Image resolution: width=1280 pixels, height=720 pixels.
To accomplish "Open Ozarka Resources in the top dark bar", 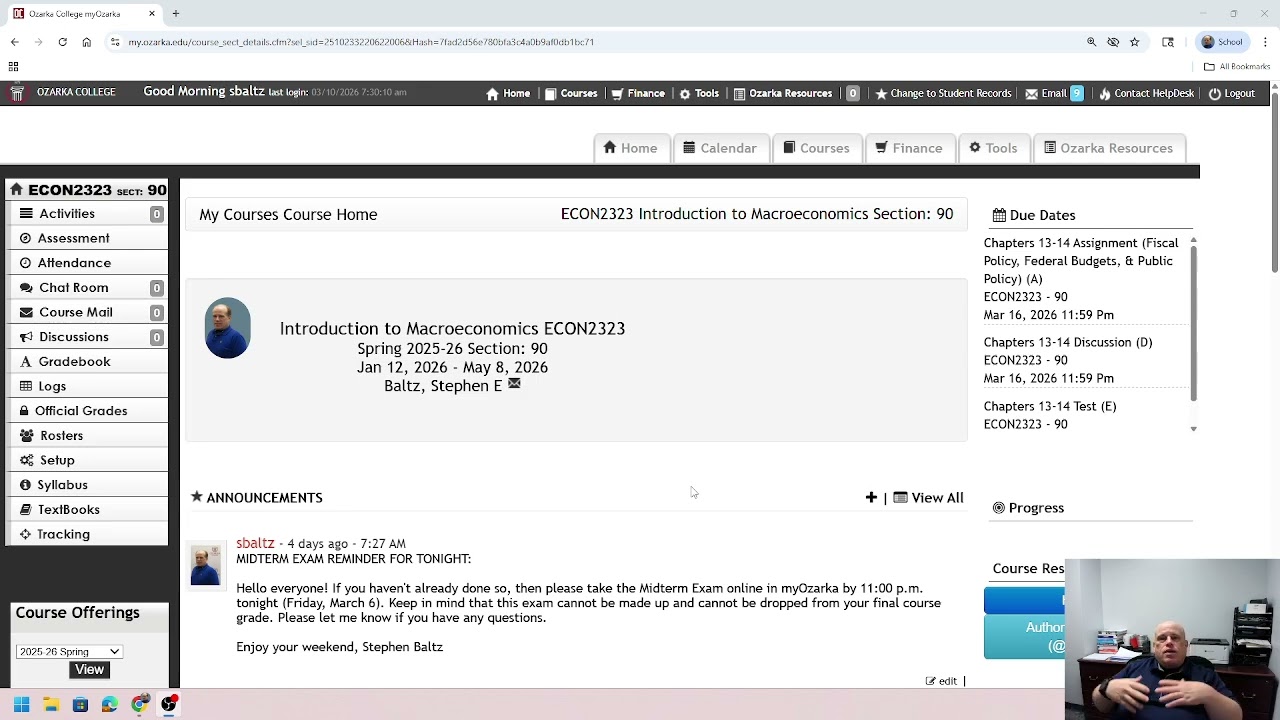I will point(783,93).
